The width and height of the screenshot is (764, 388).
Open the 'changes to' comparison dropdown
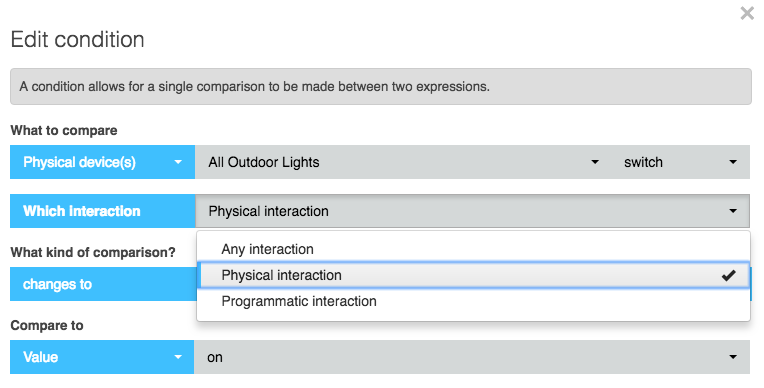pos(102,284)
